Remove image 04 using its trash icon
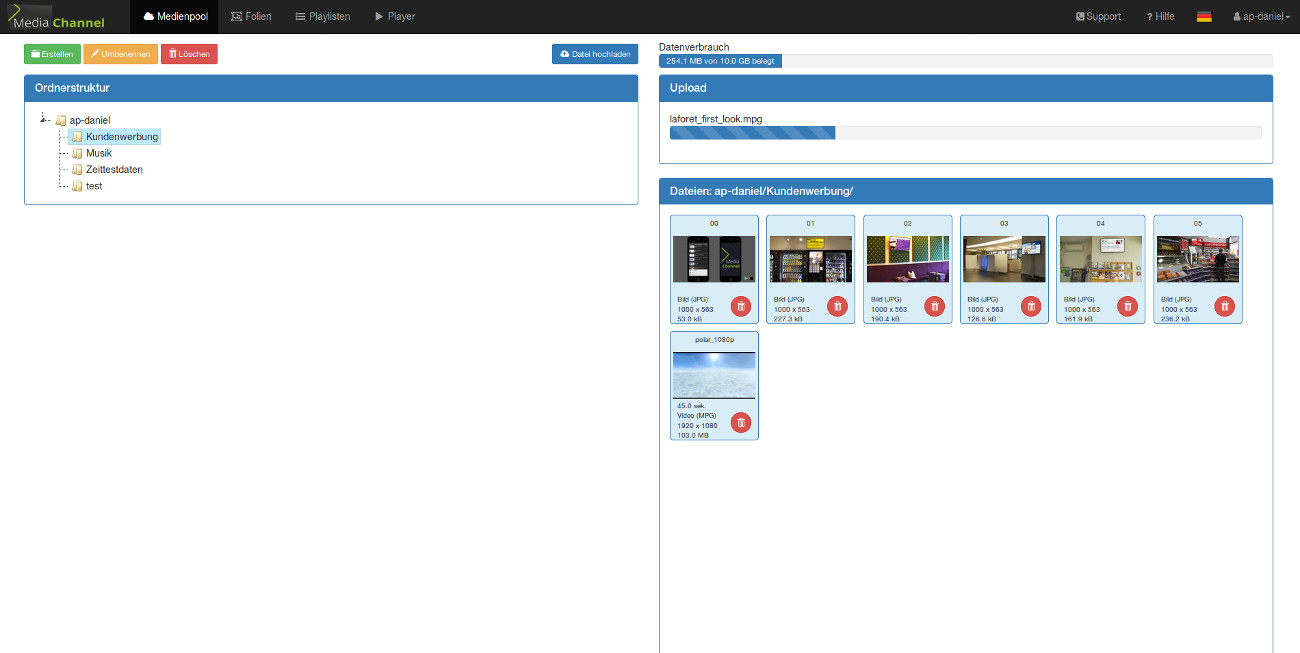Image resolution: width=1300 pixels, height=653 pixels. (1127, 306)
